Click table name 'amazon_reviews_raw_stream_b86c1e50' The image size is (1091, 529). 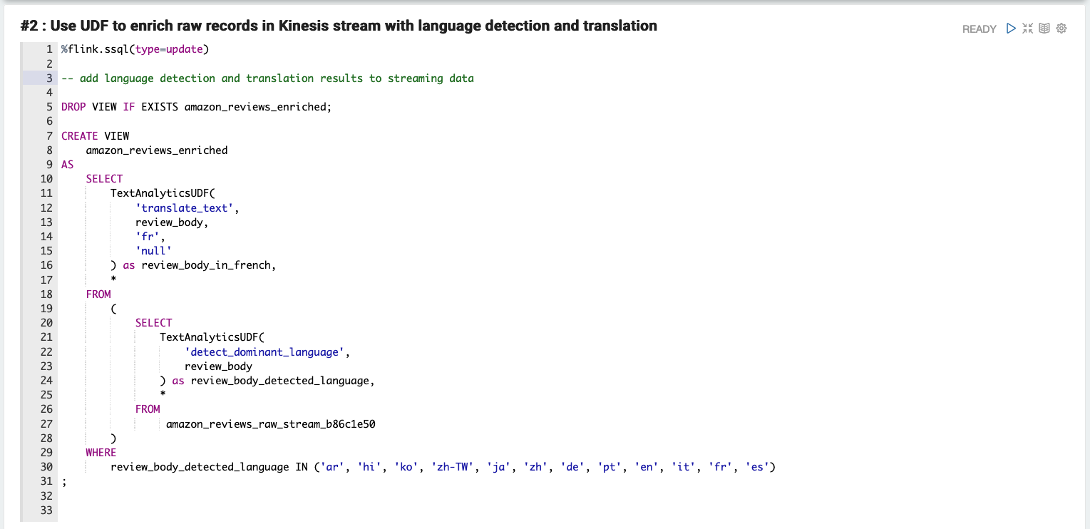(271, 424)
